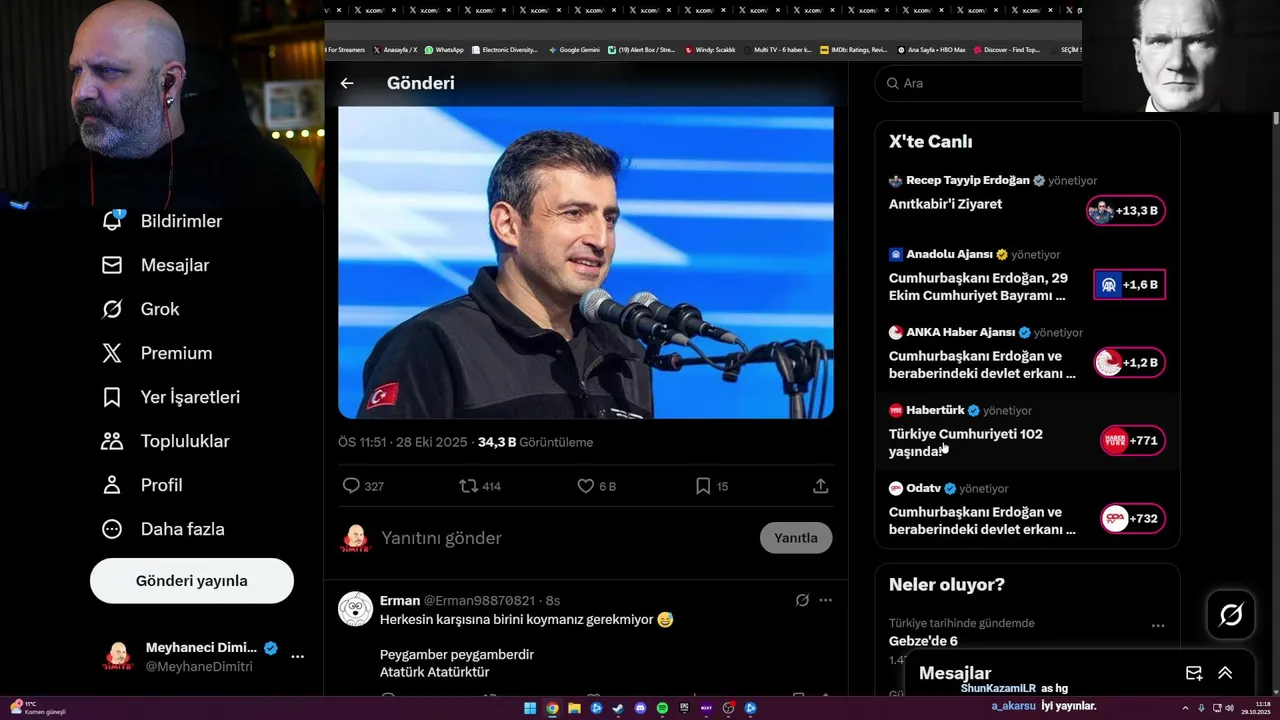Image resolution: width=1280 pixels, height=720 pixels.
Task: Click the +13,3 B live listener badge
Action: (x=1126, y=211)
